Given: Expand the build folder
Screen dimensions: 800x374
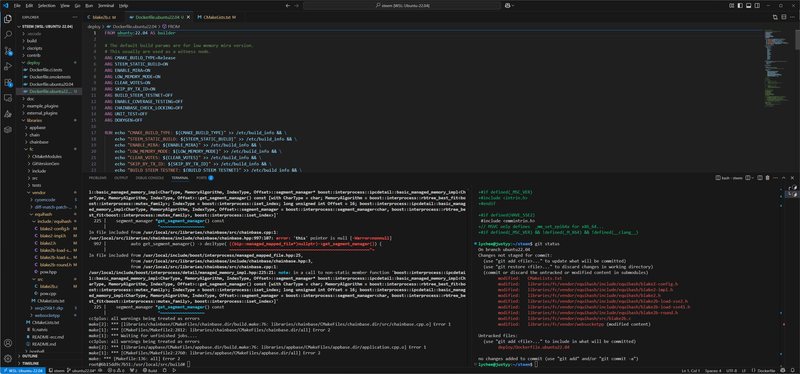Looking at the screenshot, I should [x=48, y=40].
